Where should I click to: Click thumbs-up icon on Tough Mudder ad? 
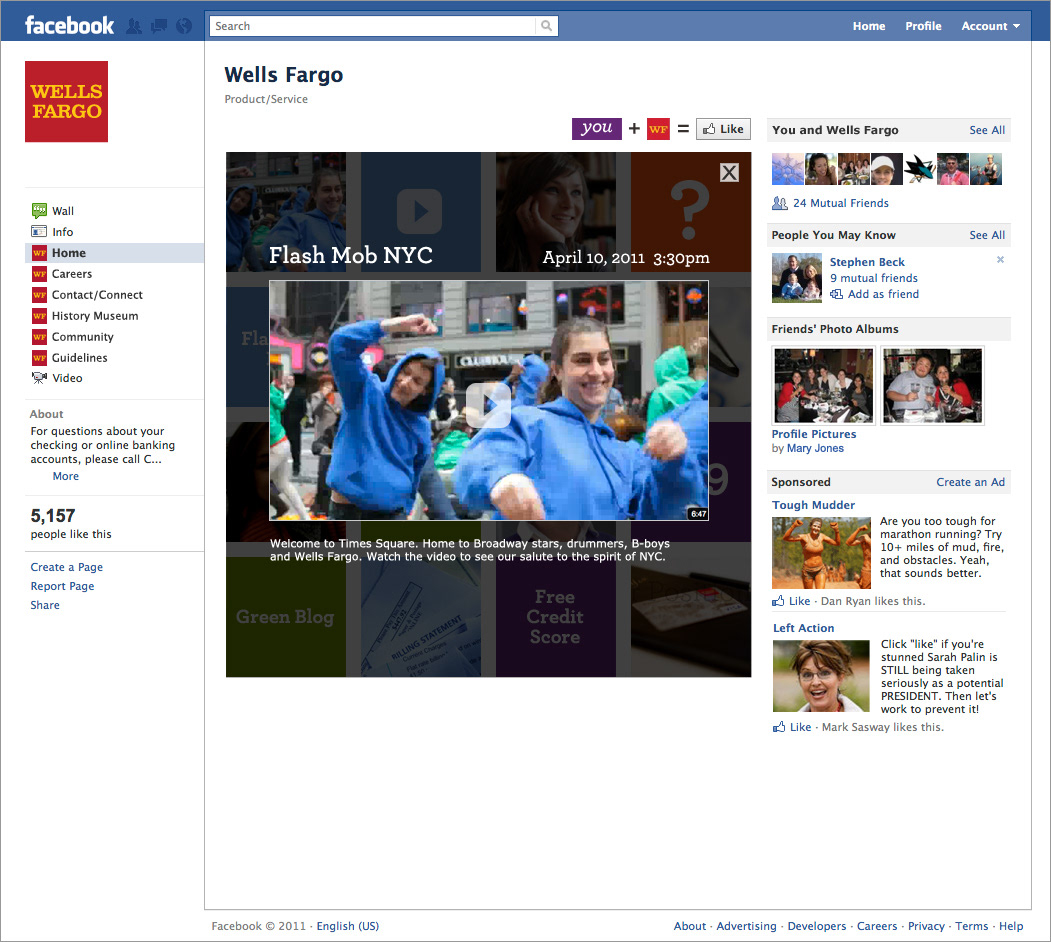[778, 601]
